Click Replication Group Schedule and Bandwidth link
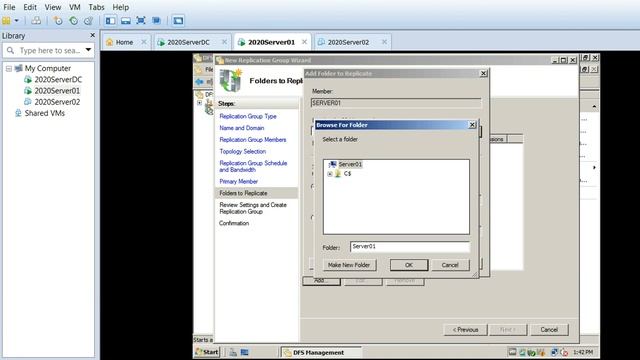Screen dimensions: 640x360 [253, 166]
